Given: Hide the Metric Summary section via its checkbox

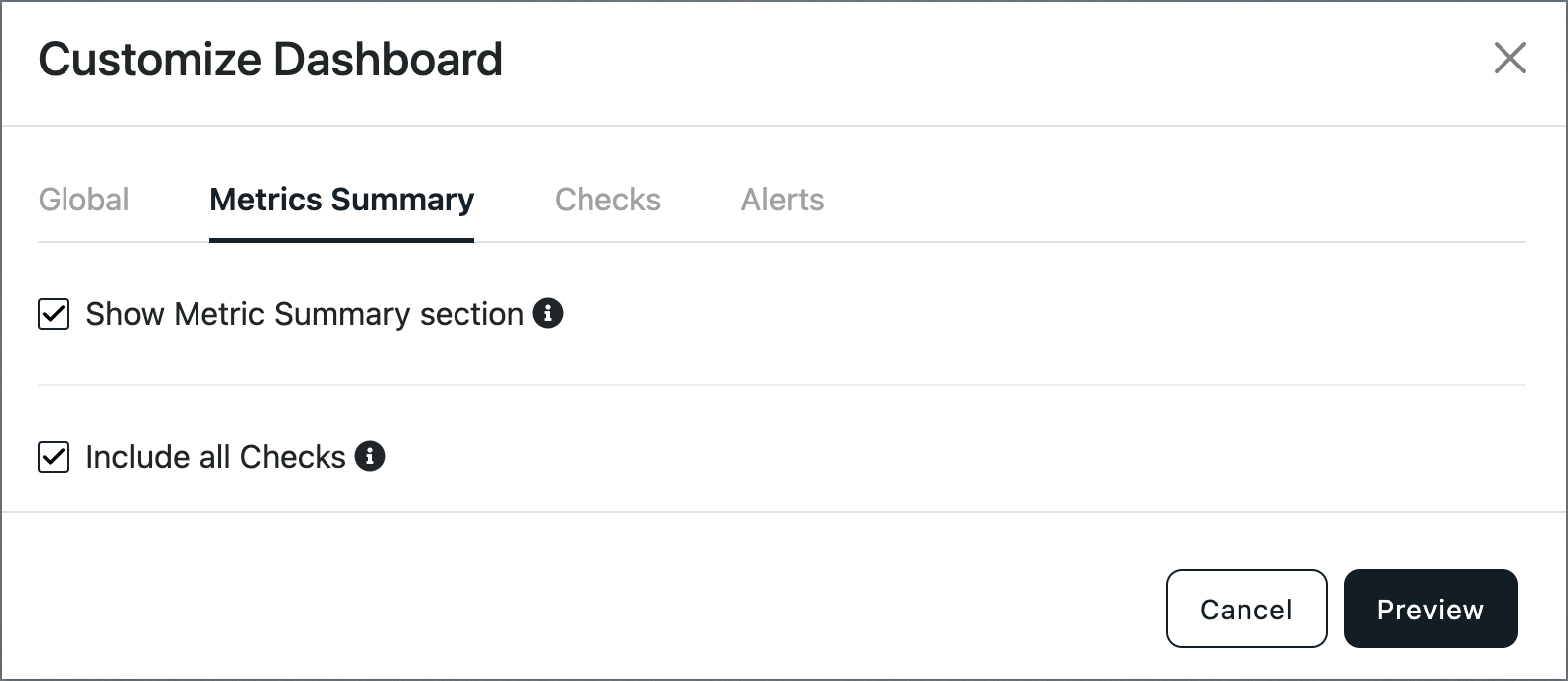Looking at the screenshot, I should point(54,314).
